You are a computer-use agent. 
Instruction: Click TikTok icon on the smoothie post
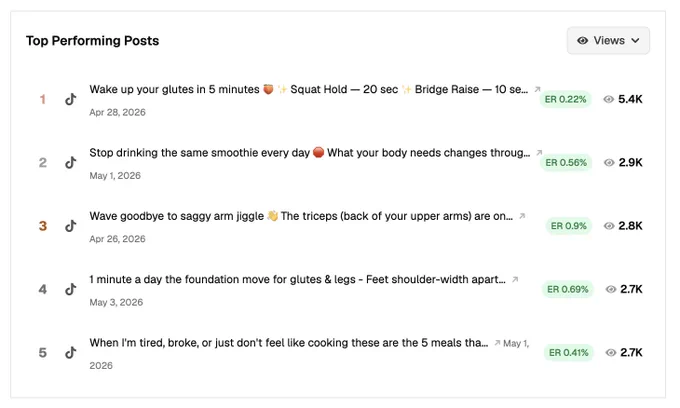71,162
